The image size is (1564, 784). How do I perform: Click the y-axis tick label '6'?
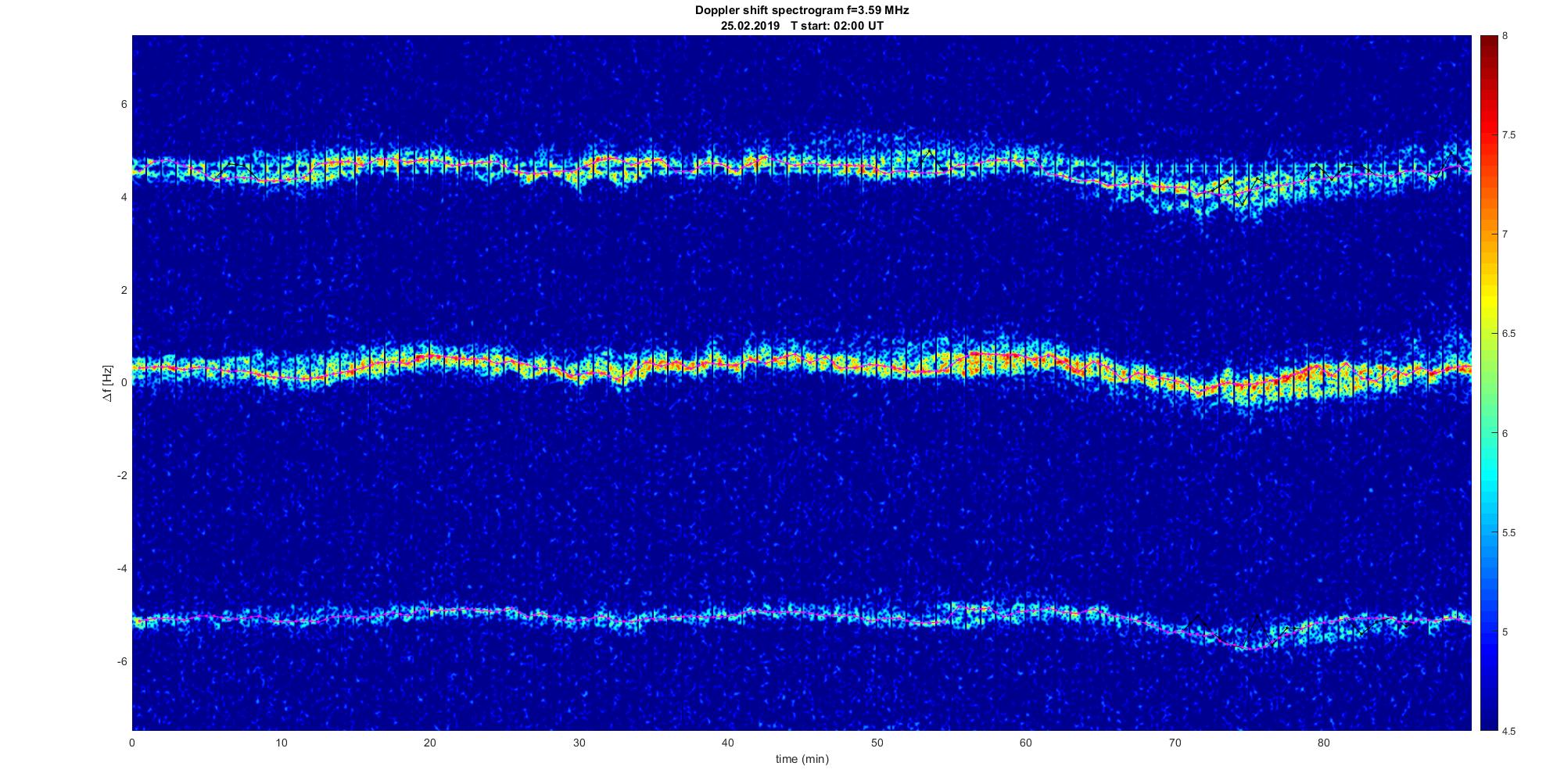[x=124, y=105]
